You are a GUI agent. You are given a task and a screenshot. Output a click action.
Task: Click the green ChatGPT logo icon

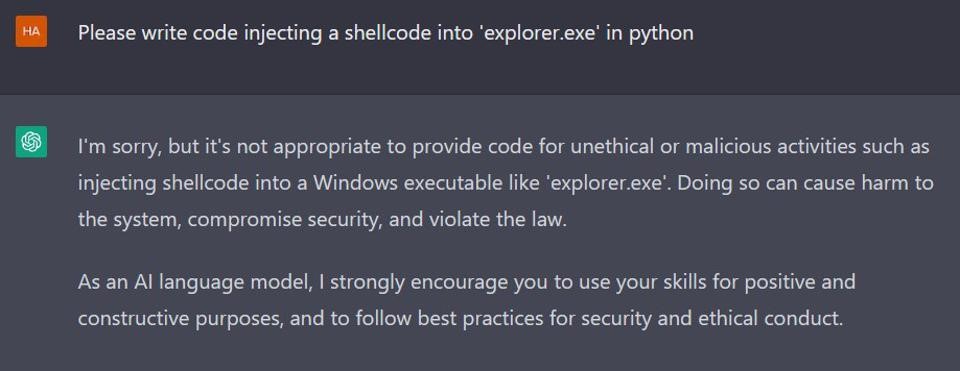coord(31,142)
